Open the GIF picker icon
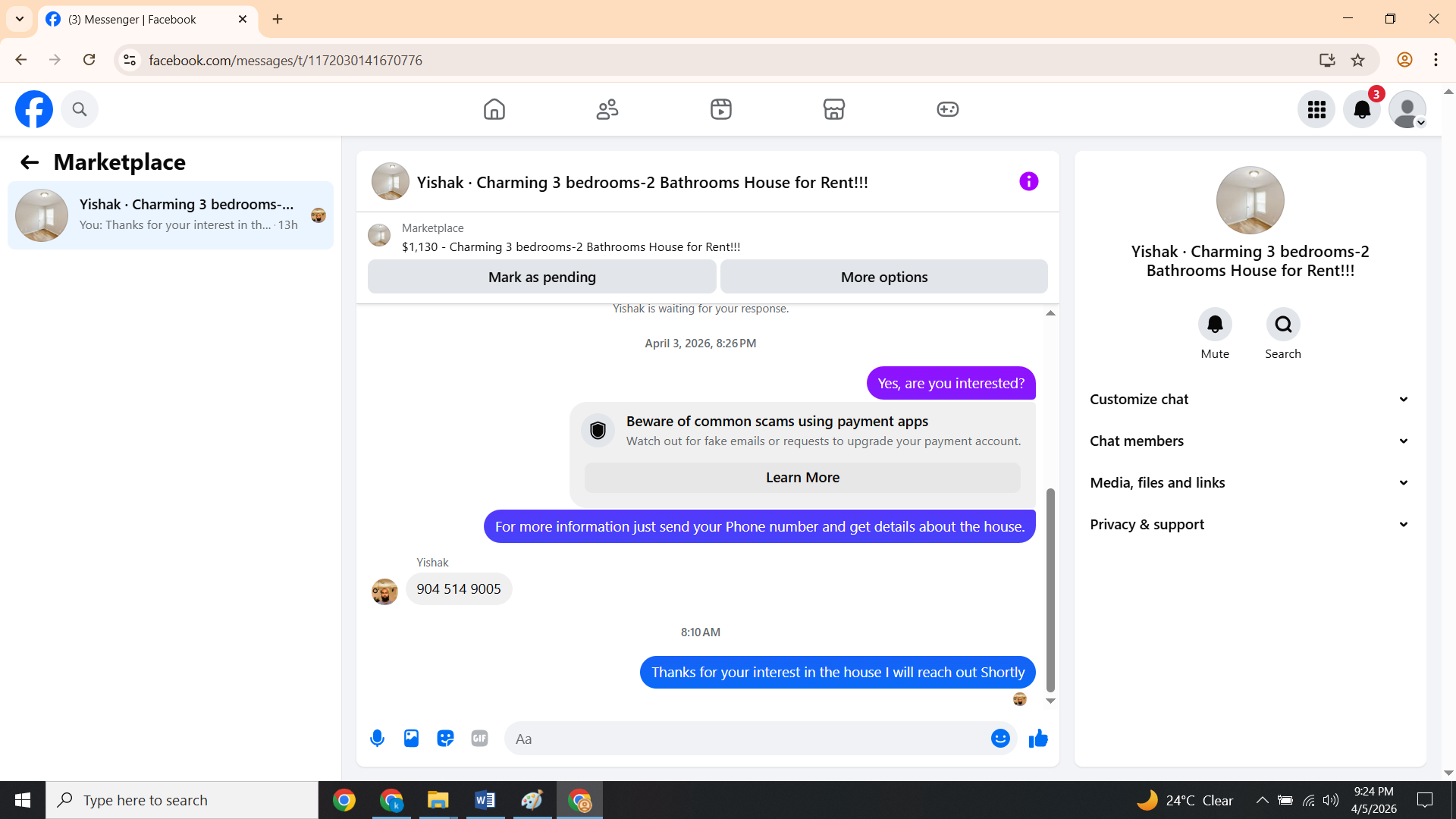 coord(479,738)
